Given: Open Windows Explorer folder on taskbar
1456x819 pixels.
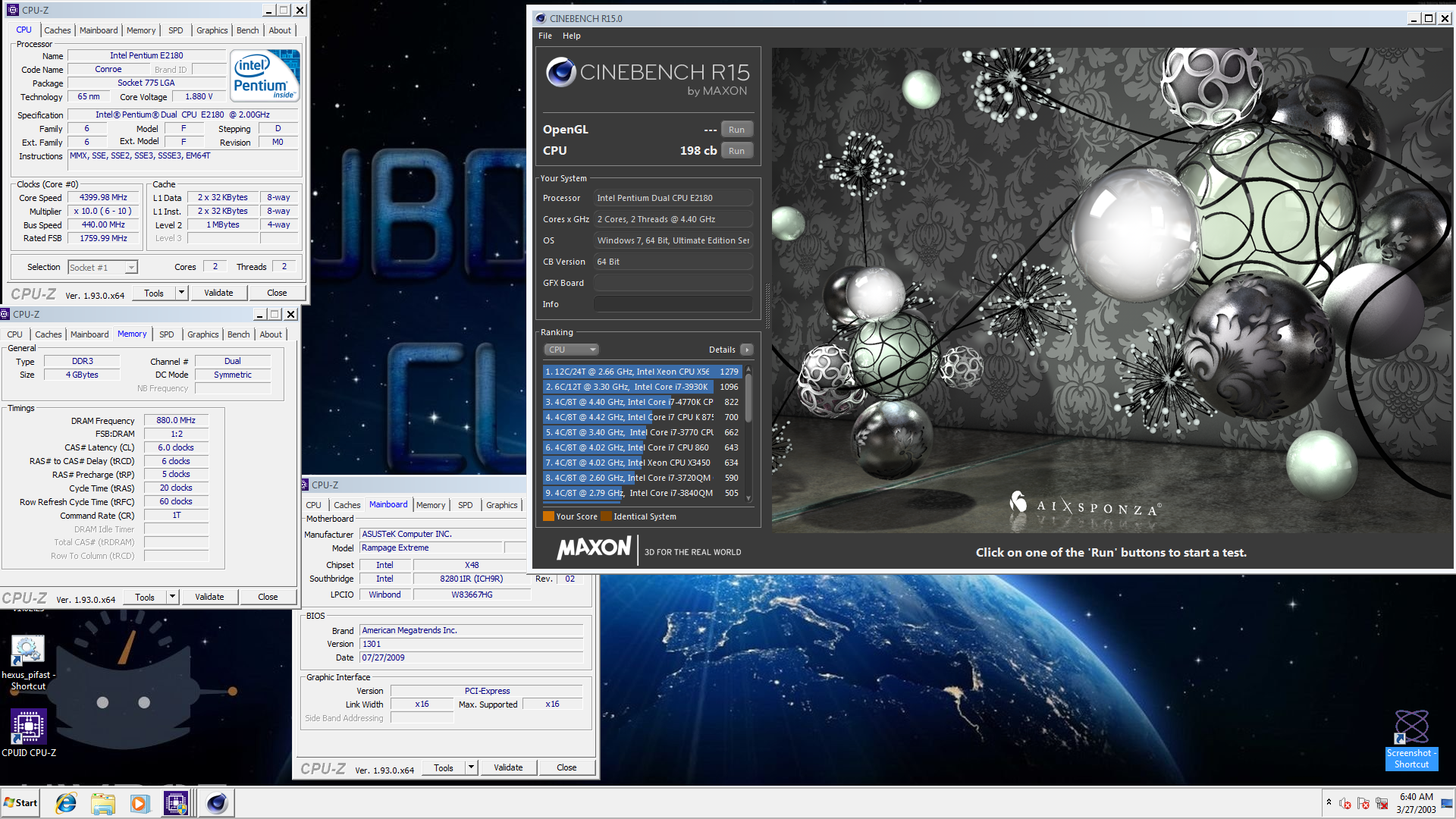Looking at the screenshot, I should [102, 803].
